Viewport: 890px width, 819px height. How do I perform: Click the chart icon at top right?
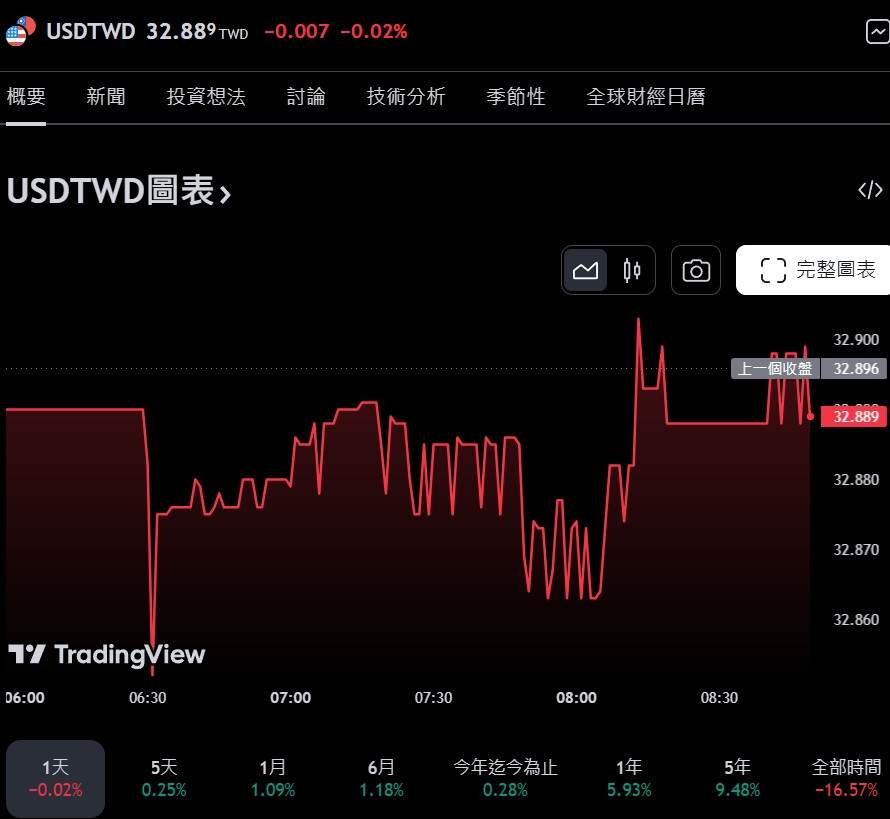878,32
